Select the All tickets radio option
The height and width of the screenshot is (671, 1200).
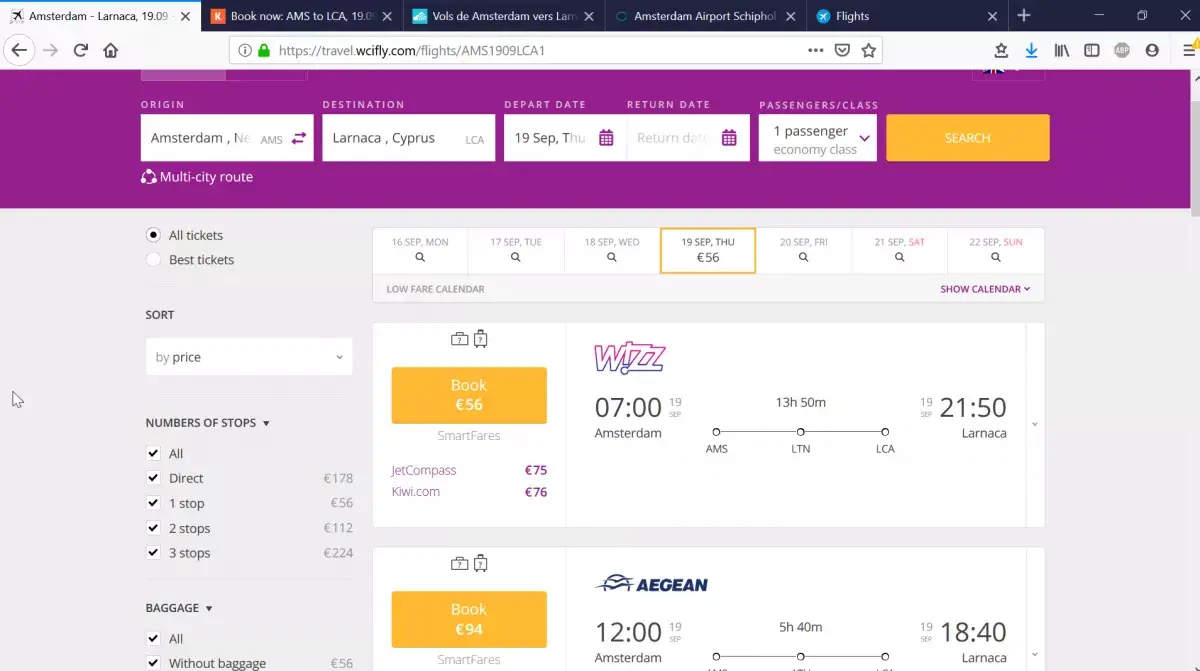153,235
